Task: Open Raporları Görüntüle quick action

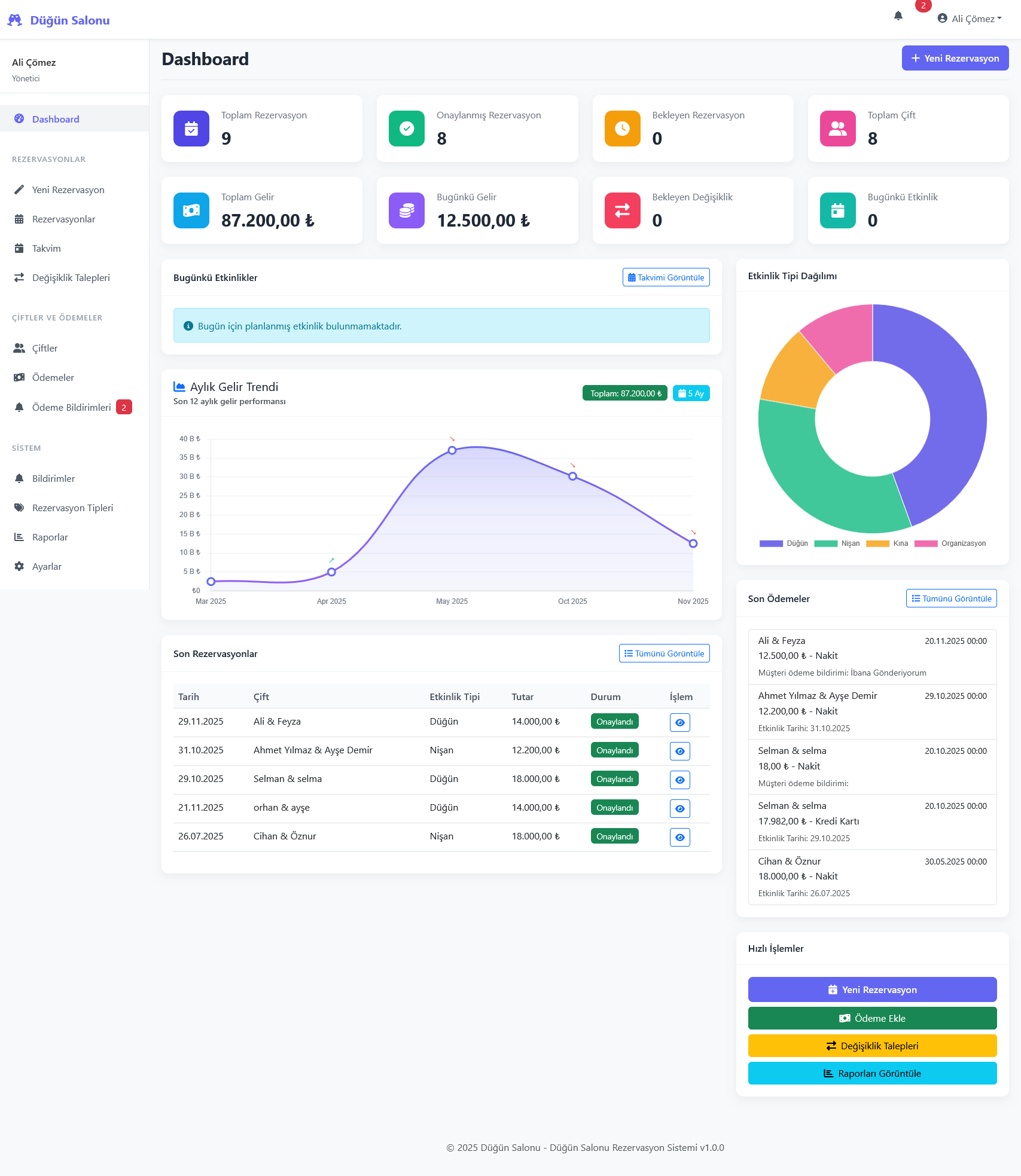Action: tap(871, 1073)
